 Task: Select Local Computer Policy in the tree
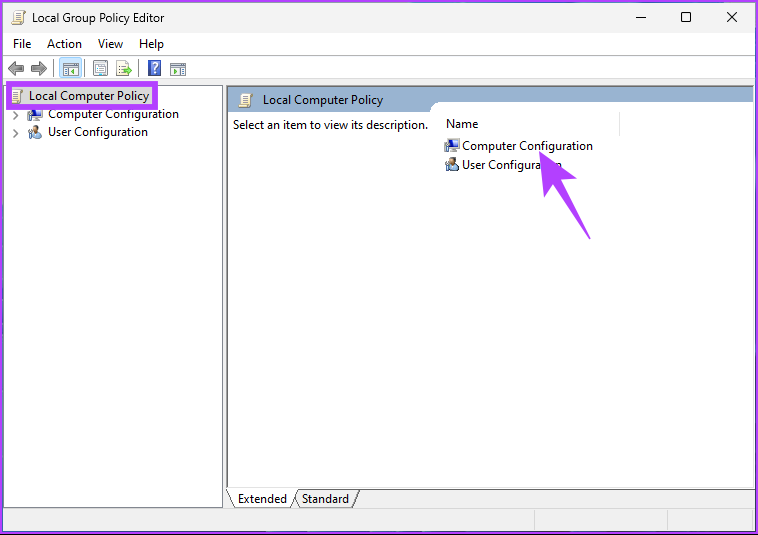[88, 96]
